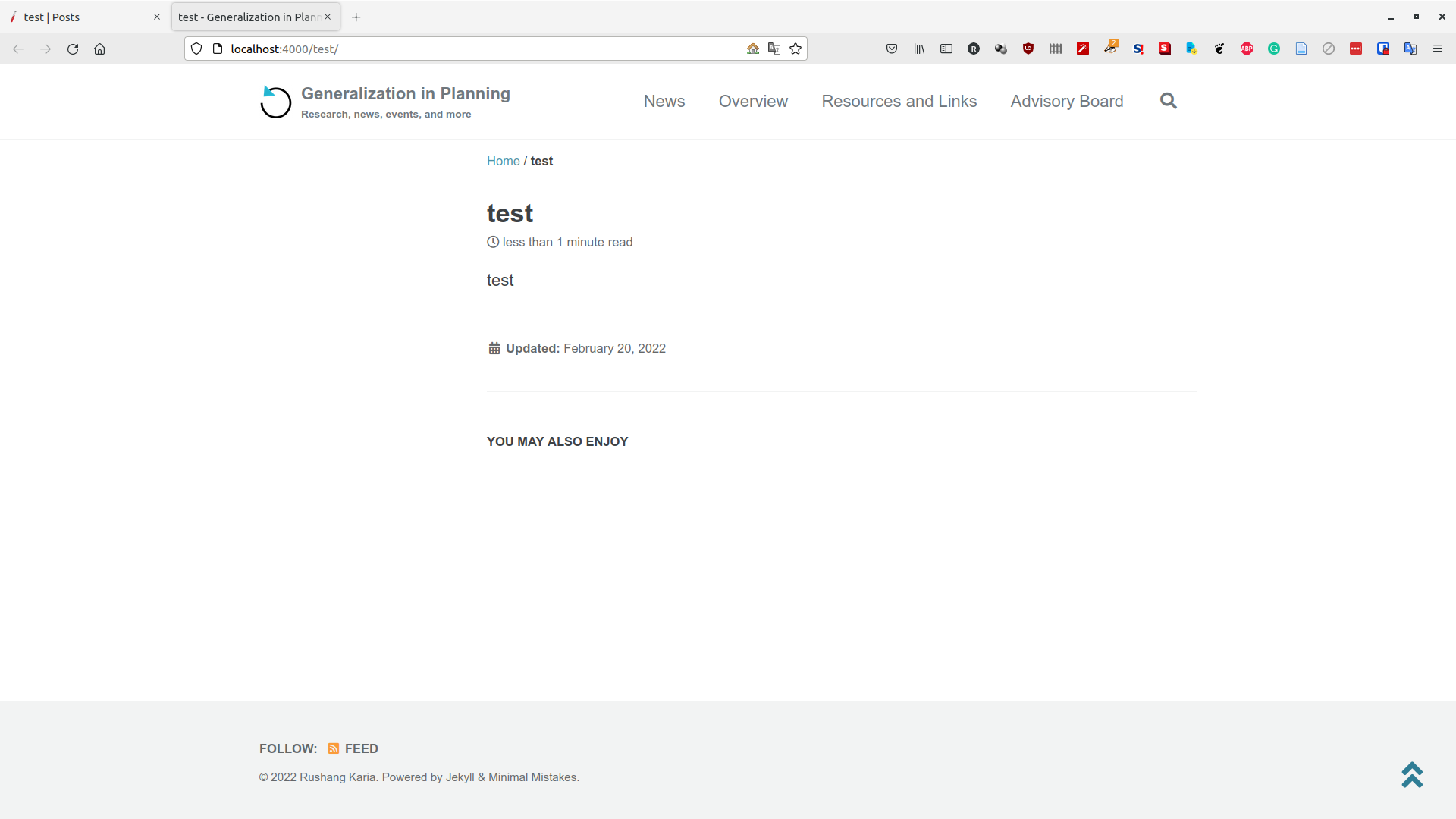This screenshot has width=1456, height=819.
Task: Click the circle-slash extension icon
Action: coord(1329,49)
